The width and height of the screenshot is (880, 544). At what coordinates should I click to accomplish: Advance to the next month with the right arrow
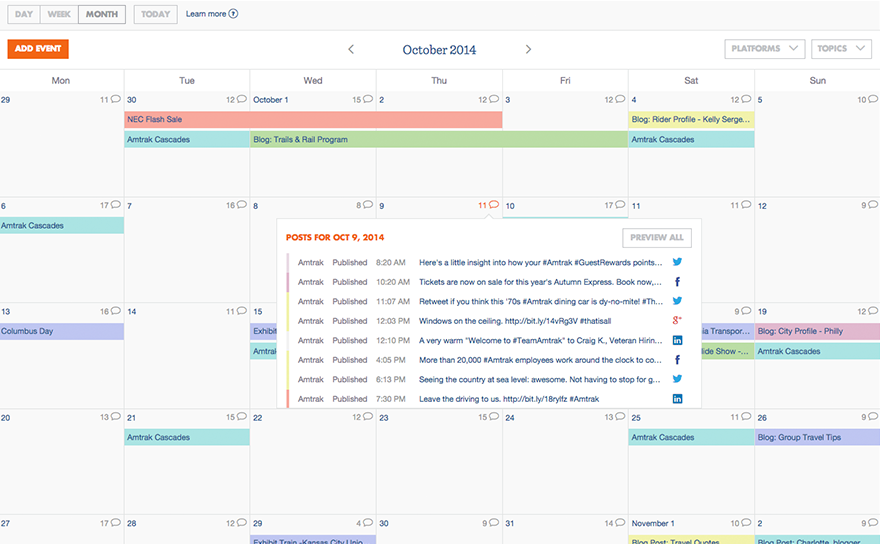click(528, 49)
